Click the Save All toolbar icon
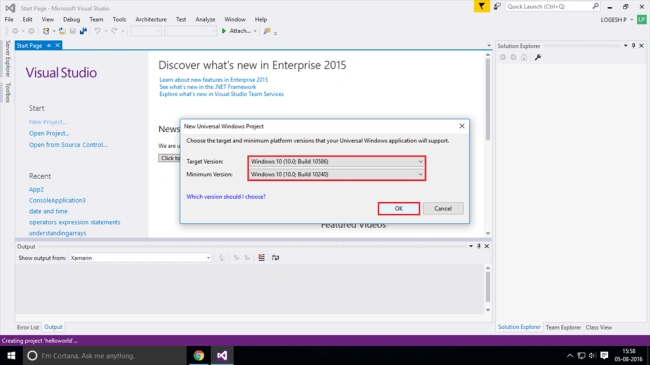Screen dimensions: 650x365 pyautogui.click(x=83, y=31)
